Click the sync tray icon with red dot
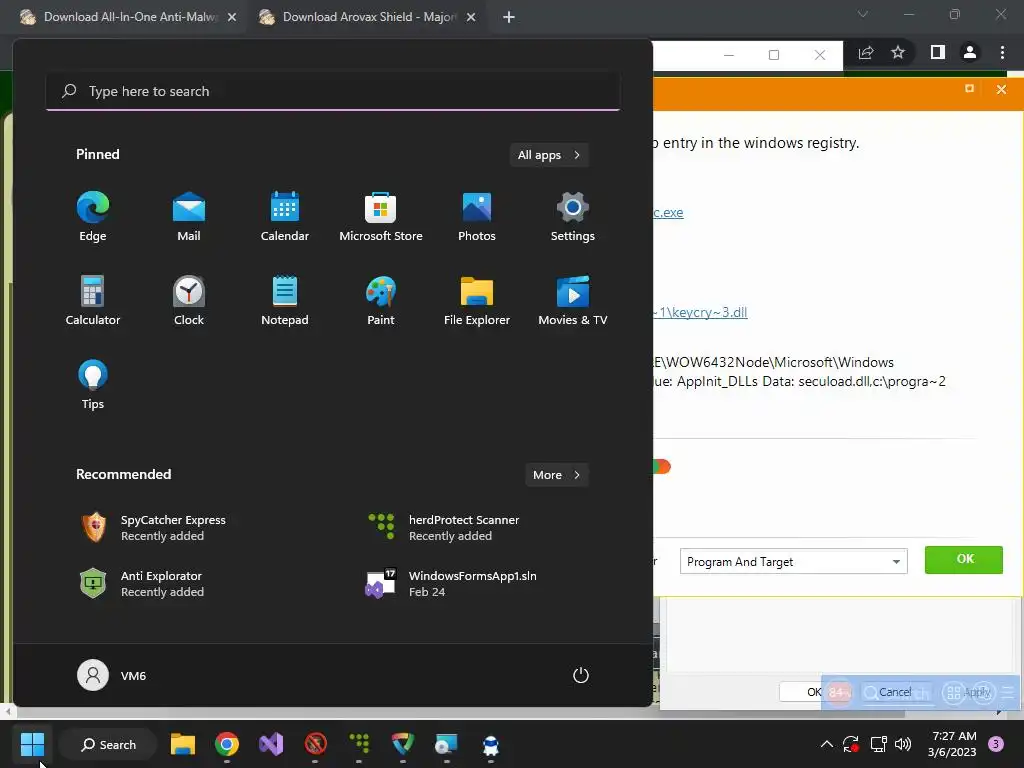The image size is (1024, 768). click(x=851, y=744)
